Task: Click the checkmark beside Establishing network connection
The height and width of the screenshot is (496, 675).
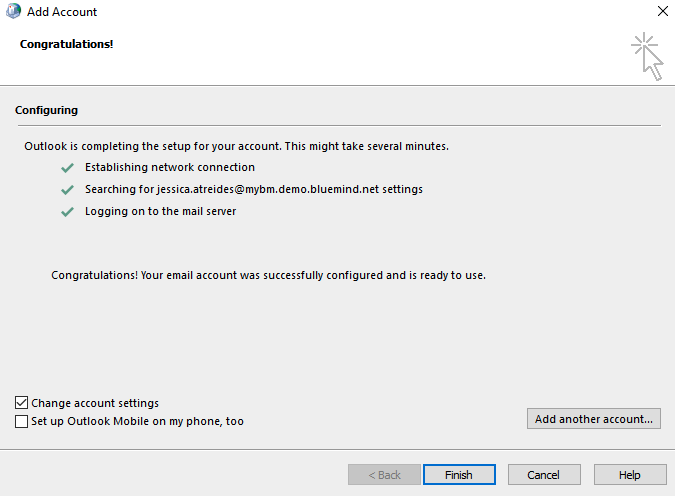Action: pos(67,167)
